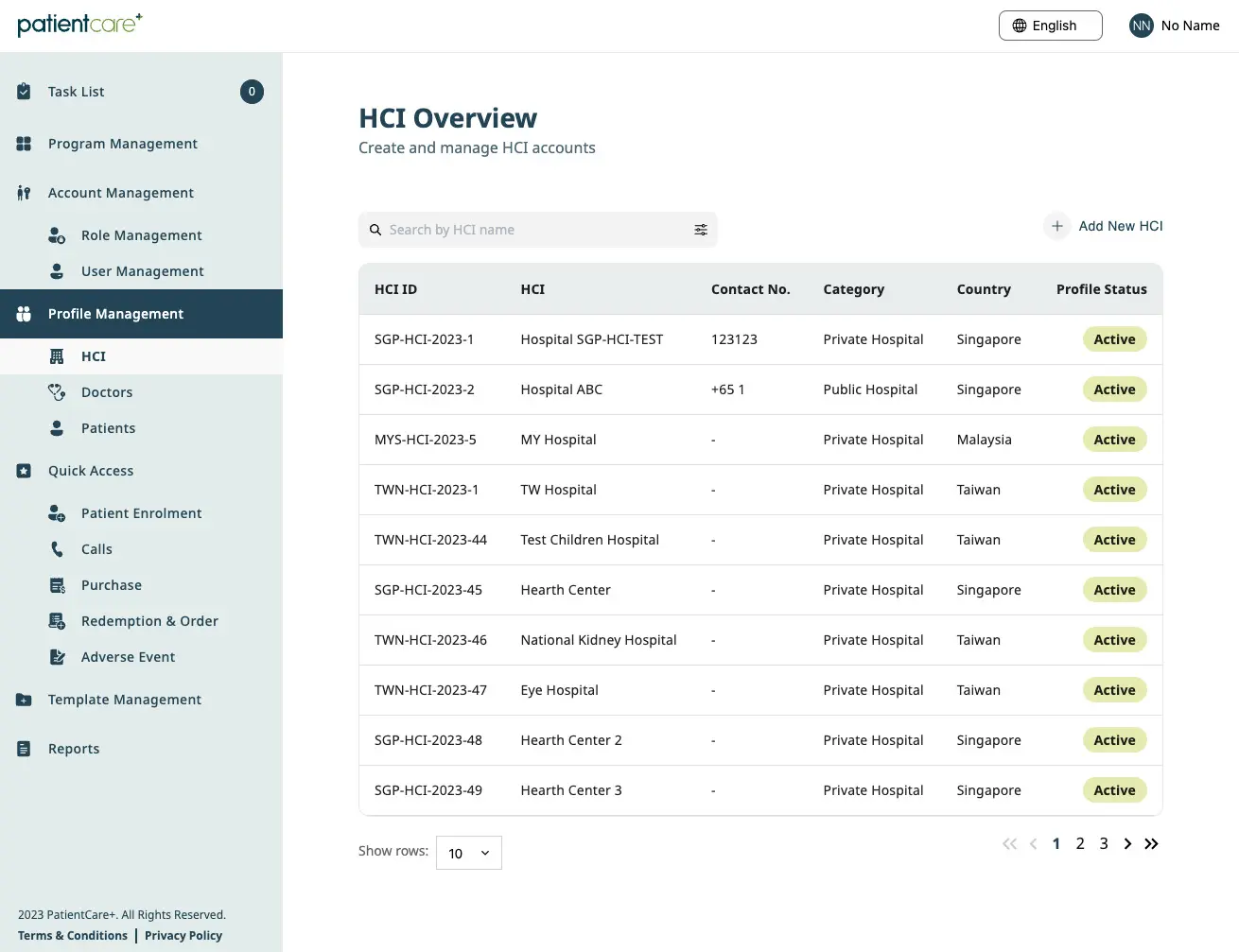Viewport: 1239px width, 952px height.
Task: Open the Privacy Policy link
Action: [x=183, y=935]
